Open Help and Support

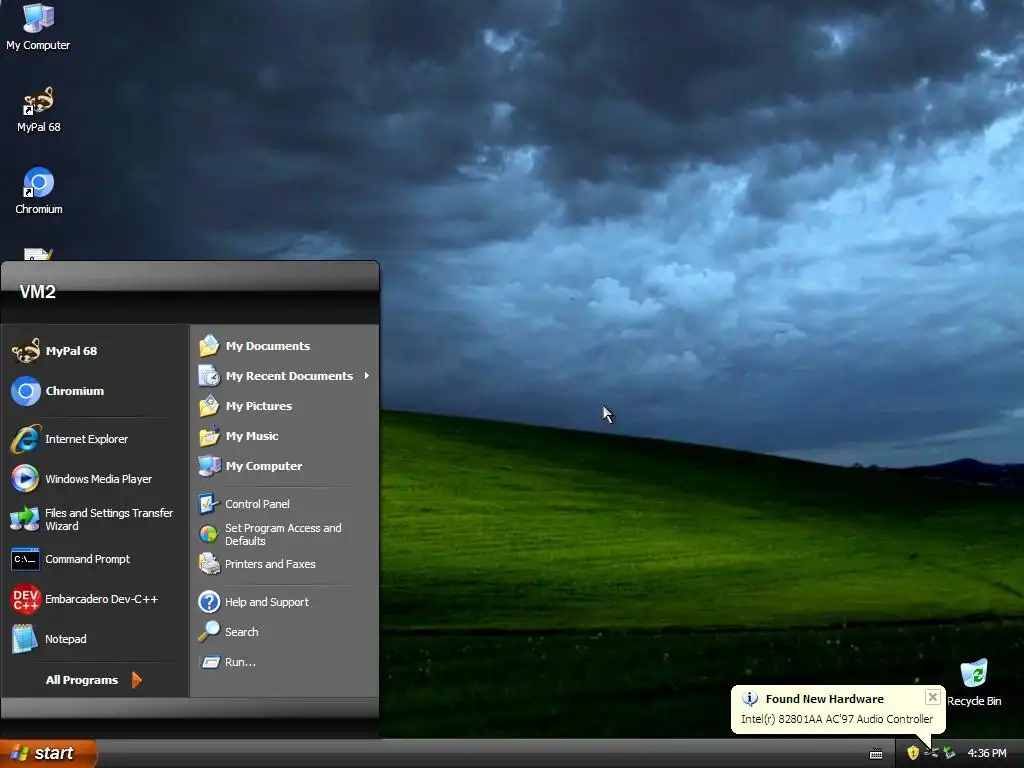click(x=285, y=601)
